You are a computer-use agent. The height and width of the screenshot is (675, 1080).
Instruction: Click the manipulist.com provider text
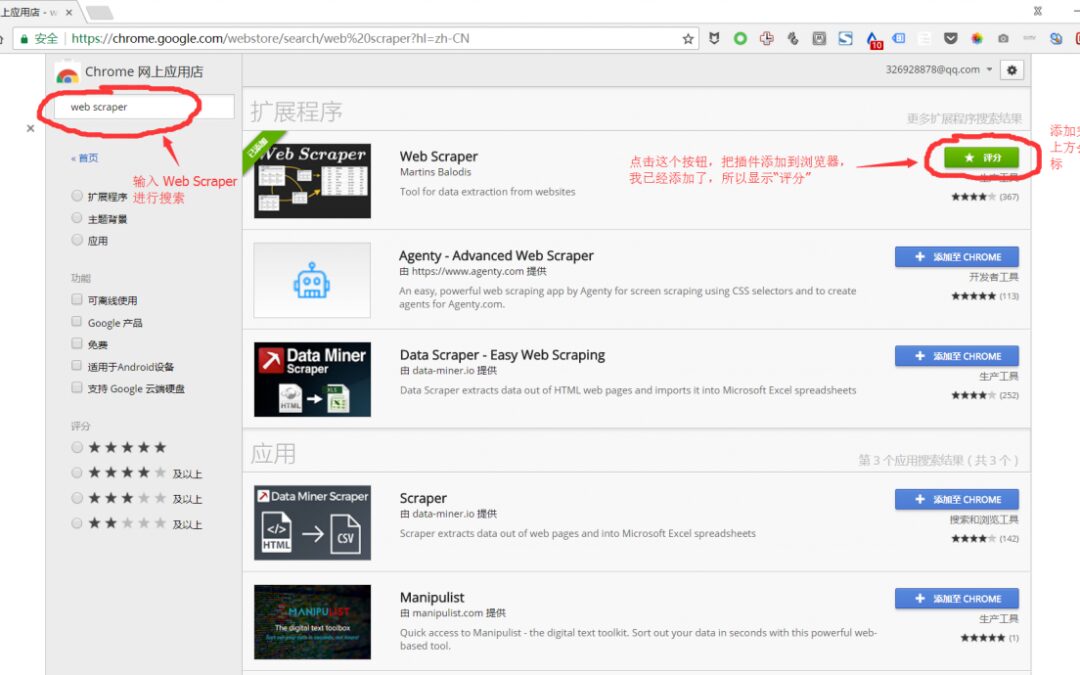(x=453, y=613)
